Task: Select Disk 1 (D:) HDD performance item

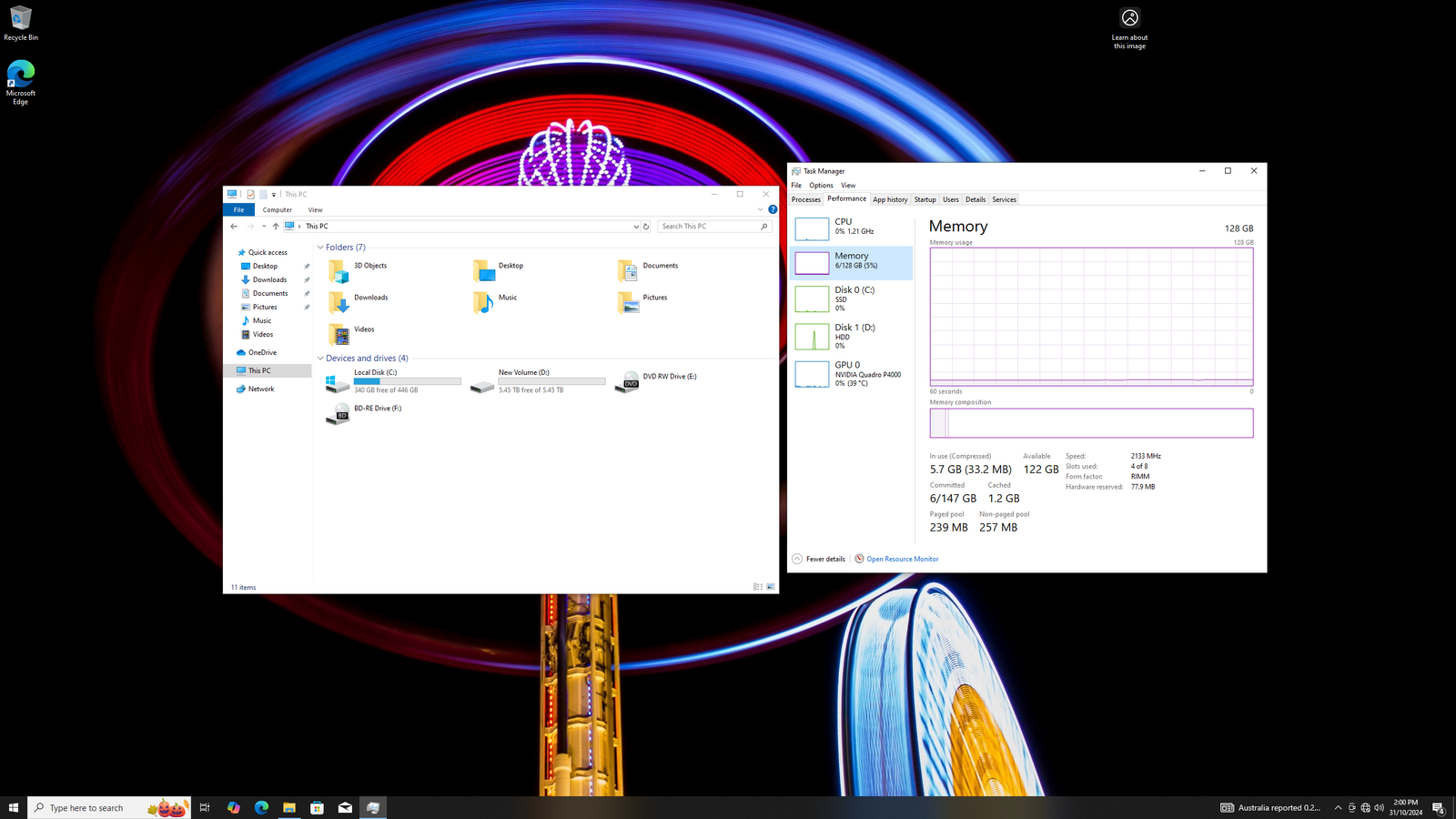Action: 851,337
